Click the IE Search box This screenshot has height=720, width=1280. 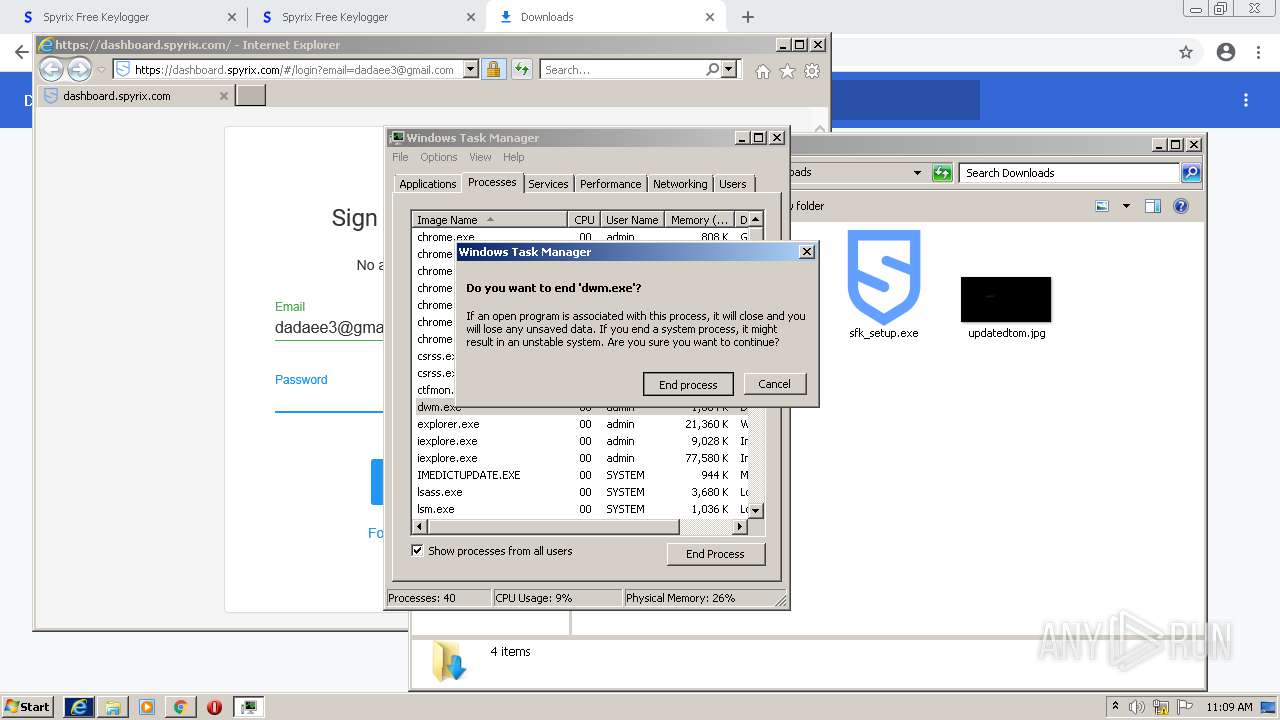(620, 70)
